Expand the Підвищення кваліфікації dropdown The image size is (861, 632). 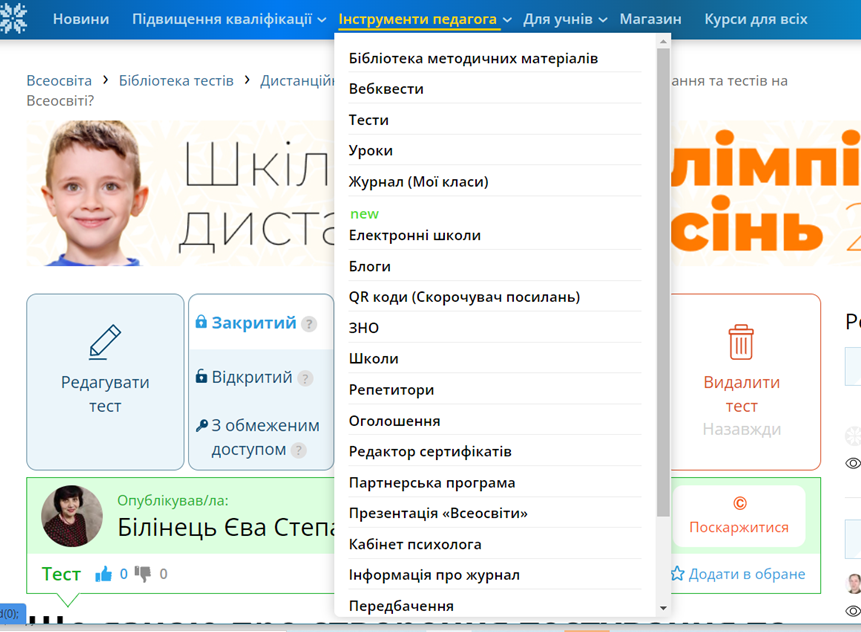pos(228,19)
